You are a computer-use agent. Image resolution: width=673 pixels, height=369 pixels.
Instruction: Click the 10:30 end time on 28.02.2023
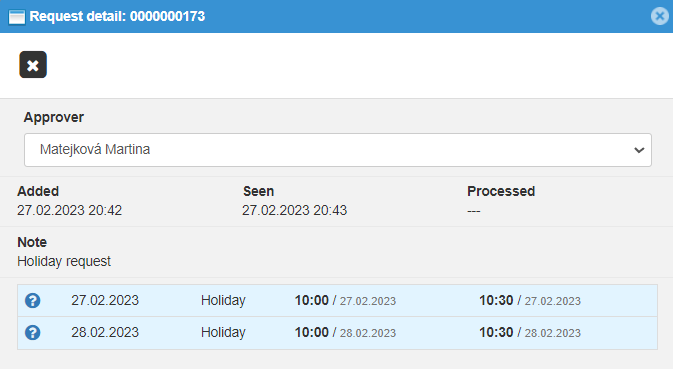pyautogui.click(x=496, y=333)
